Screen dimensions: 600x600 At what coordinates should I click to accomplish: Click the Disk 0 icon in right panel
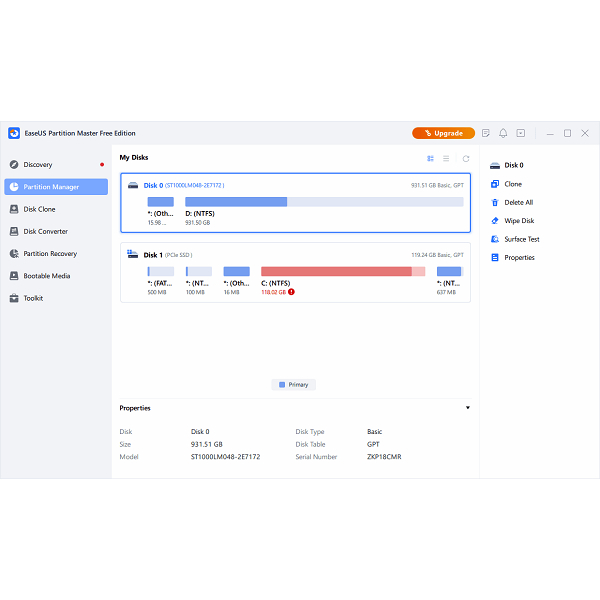pyautogui.click(x=495, y=165)
